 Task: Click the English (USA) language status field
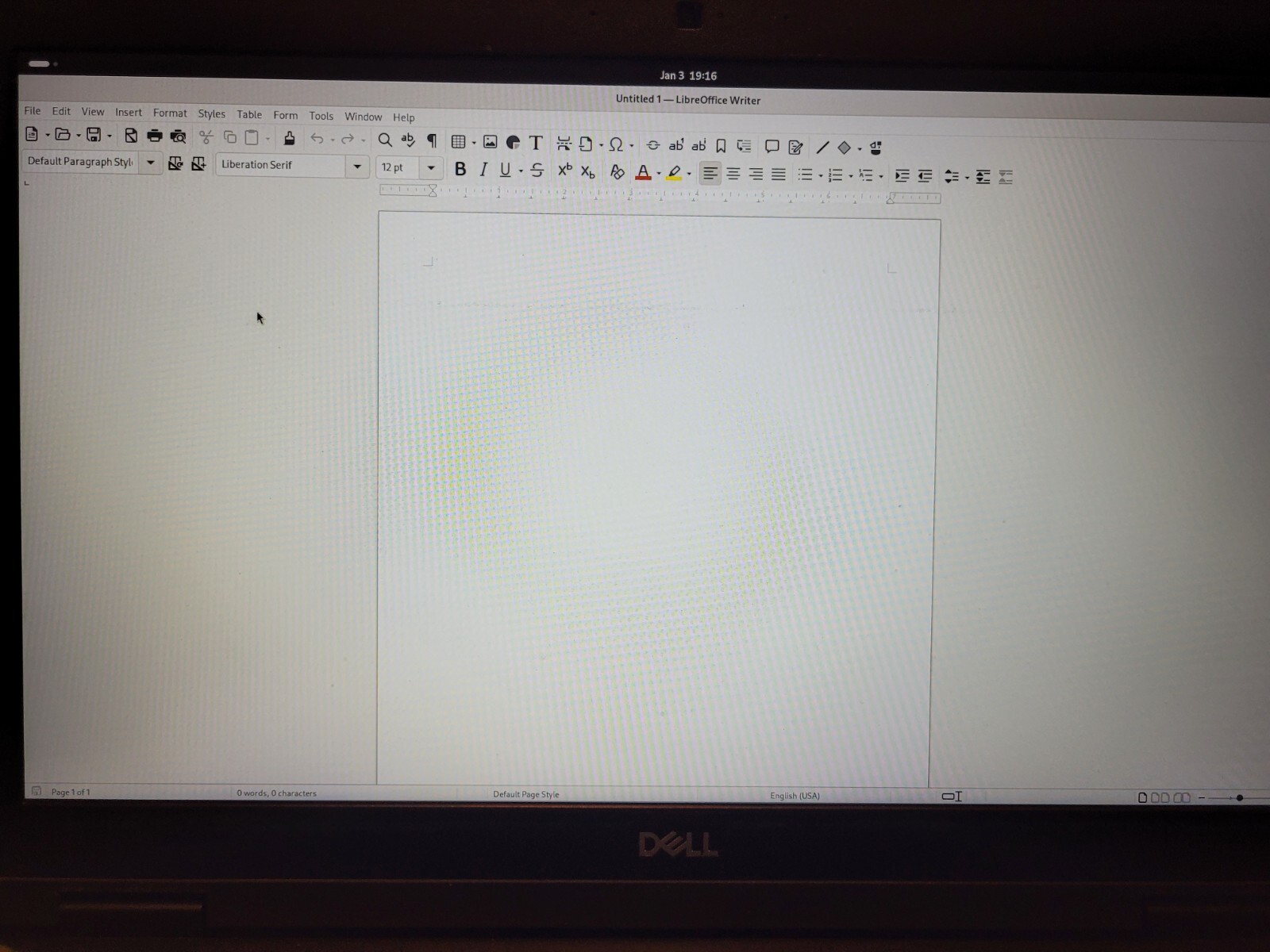pyautogui.click(x=795, y=796)
